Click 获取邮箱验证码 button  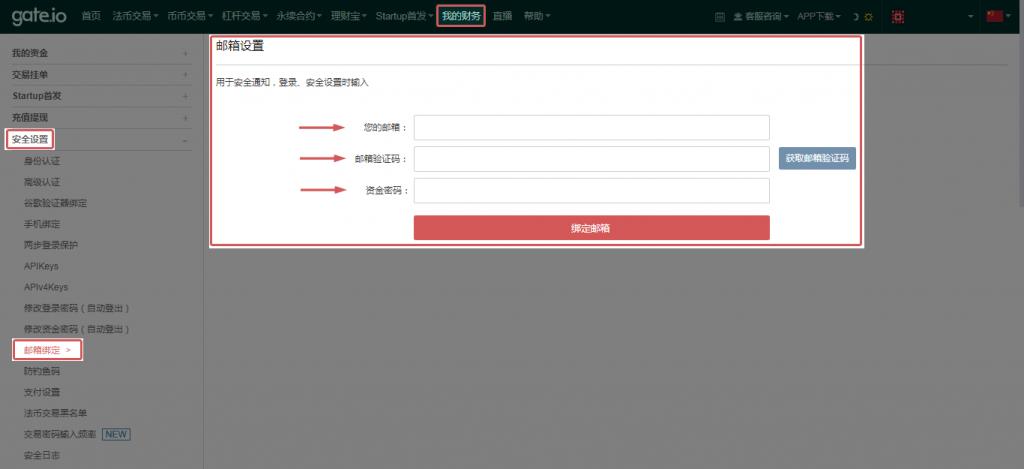click(x=817, y=158)
